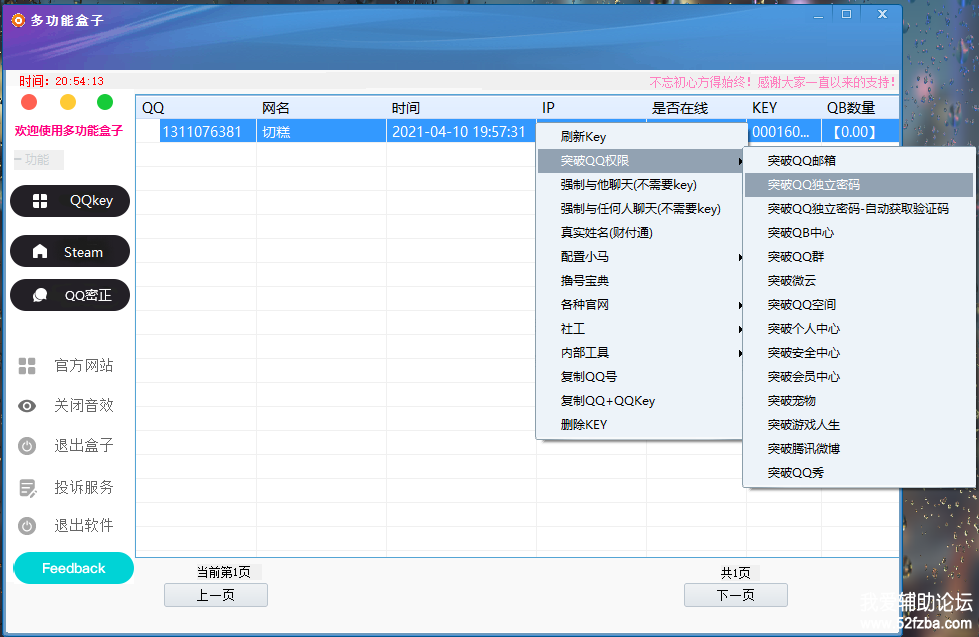Image resolution: width=979 pixels, height=637 pixels.
Task: Select the highlighted 突破QQ独立密码 entry
Action: pos(859,185)
